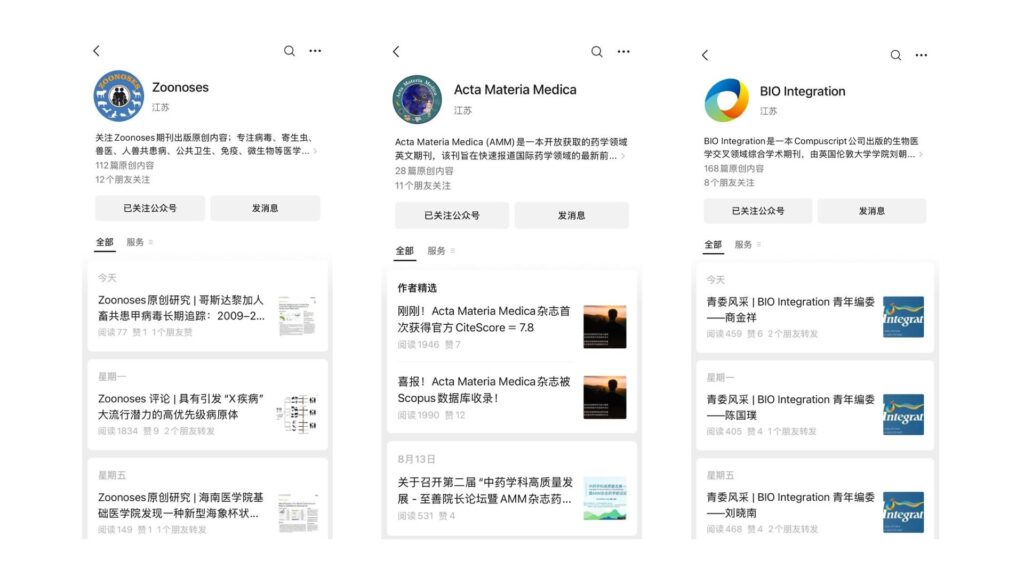Select the 全部 tab in Zoonoses
1024x576 pixels.
[x=104, y=242]
